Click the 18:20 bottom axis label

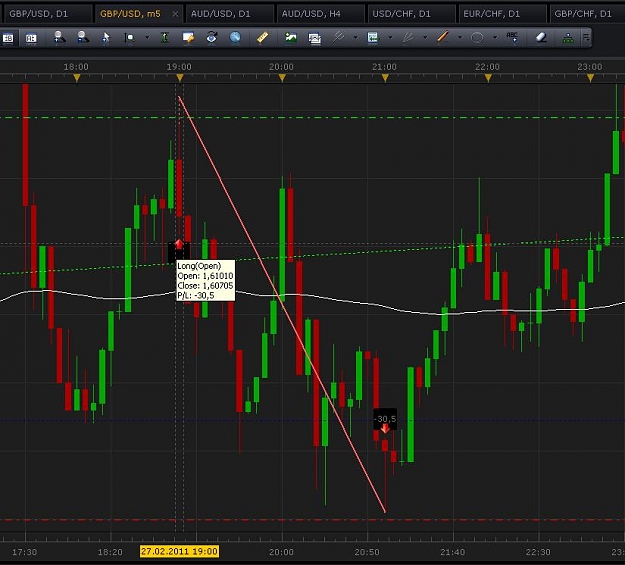point(110,552)
